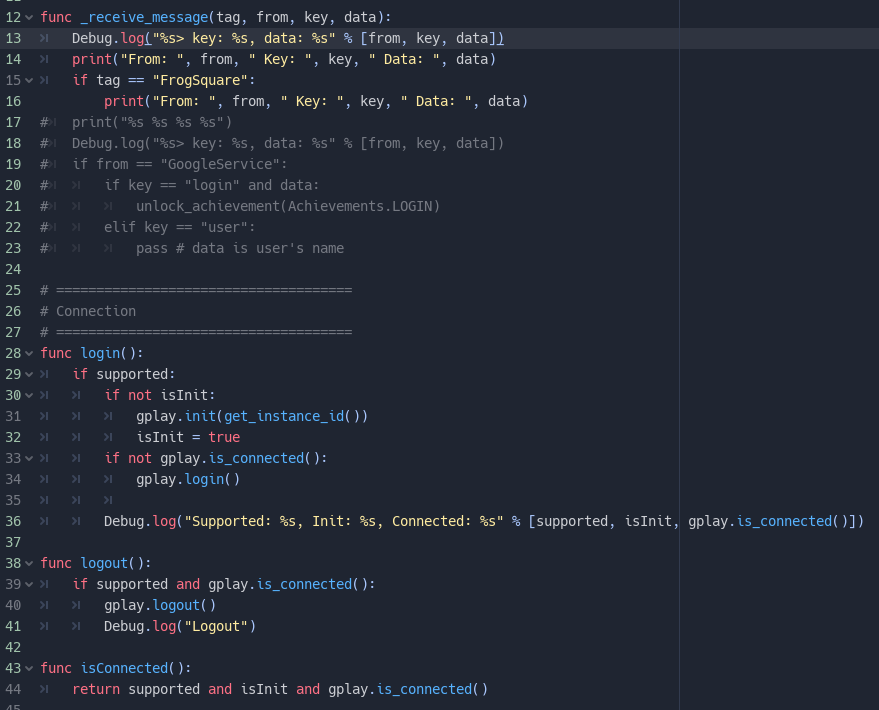
Task: Collapse the 'if not isInit' block
Action: pyautogui.click(x=28, y=395)
